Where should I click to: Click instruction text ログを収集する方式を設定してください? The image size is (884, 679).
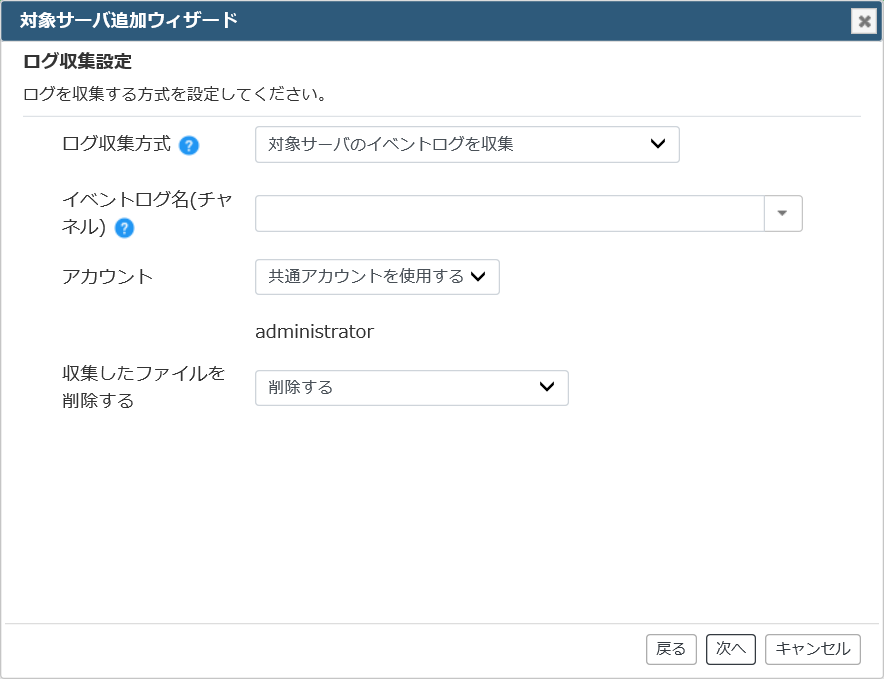(x=174, y=94)
